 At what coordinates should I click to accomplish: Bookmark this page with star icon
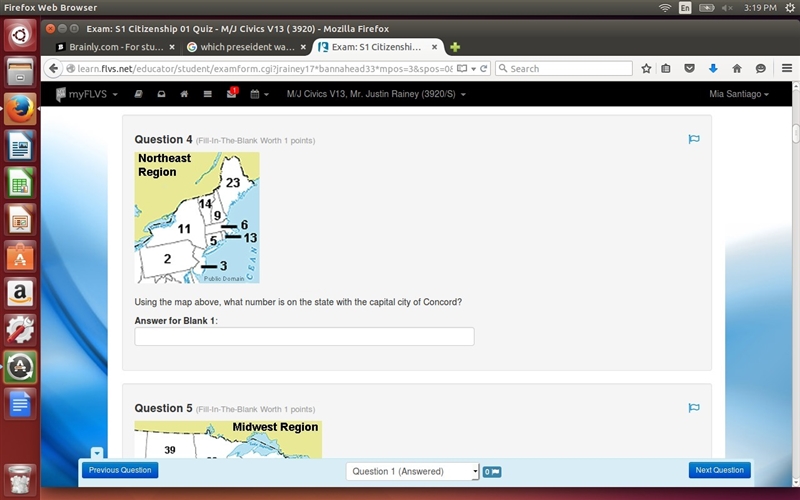tap(646, 68)
